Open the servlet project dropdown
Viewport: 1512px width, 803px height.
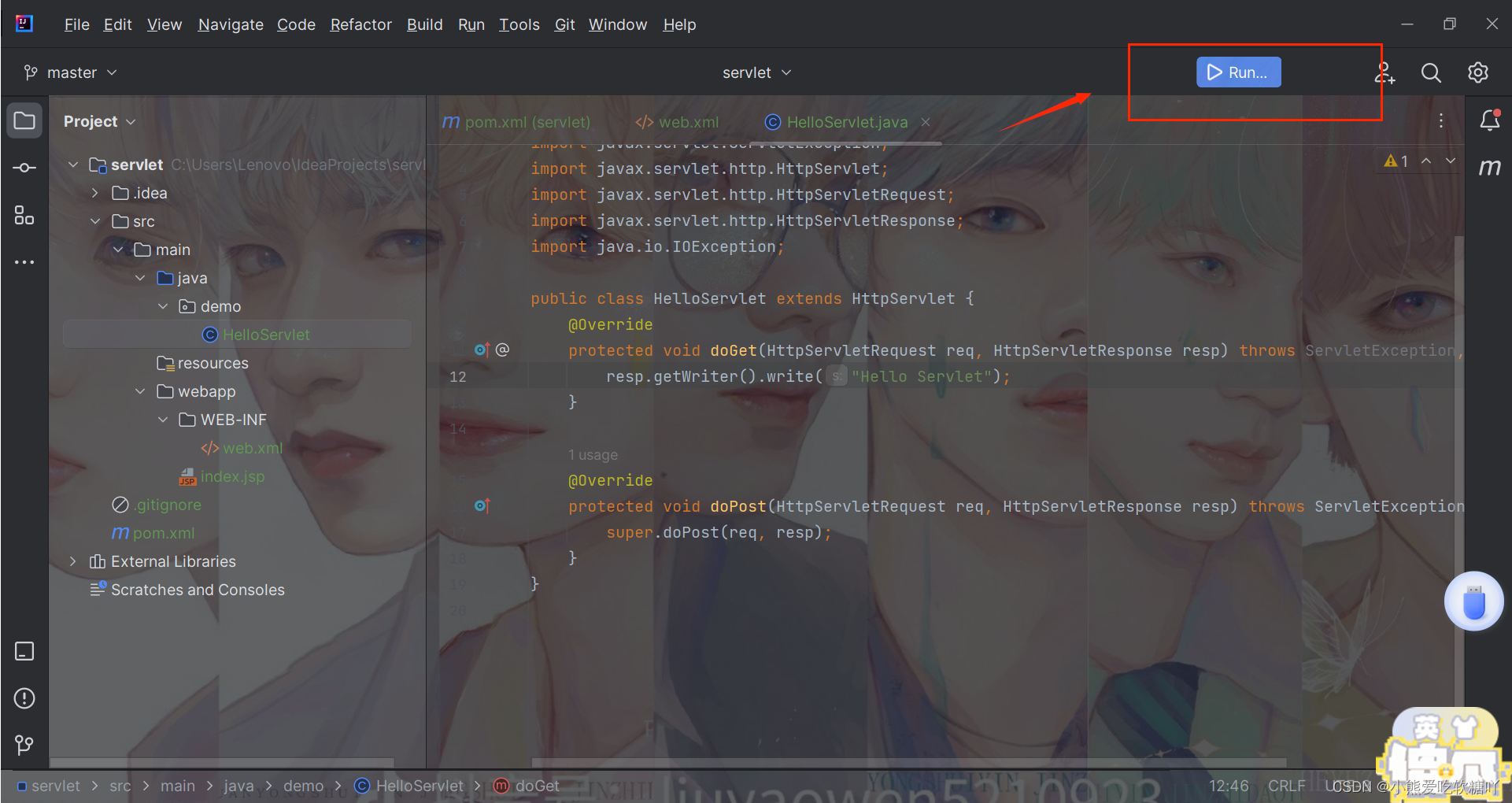point(757,72)
